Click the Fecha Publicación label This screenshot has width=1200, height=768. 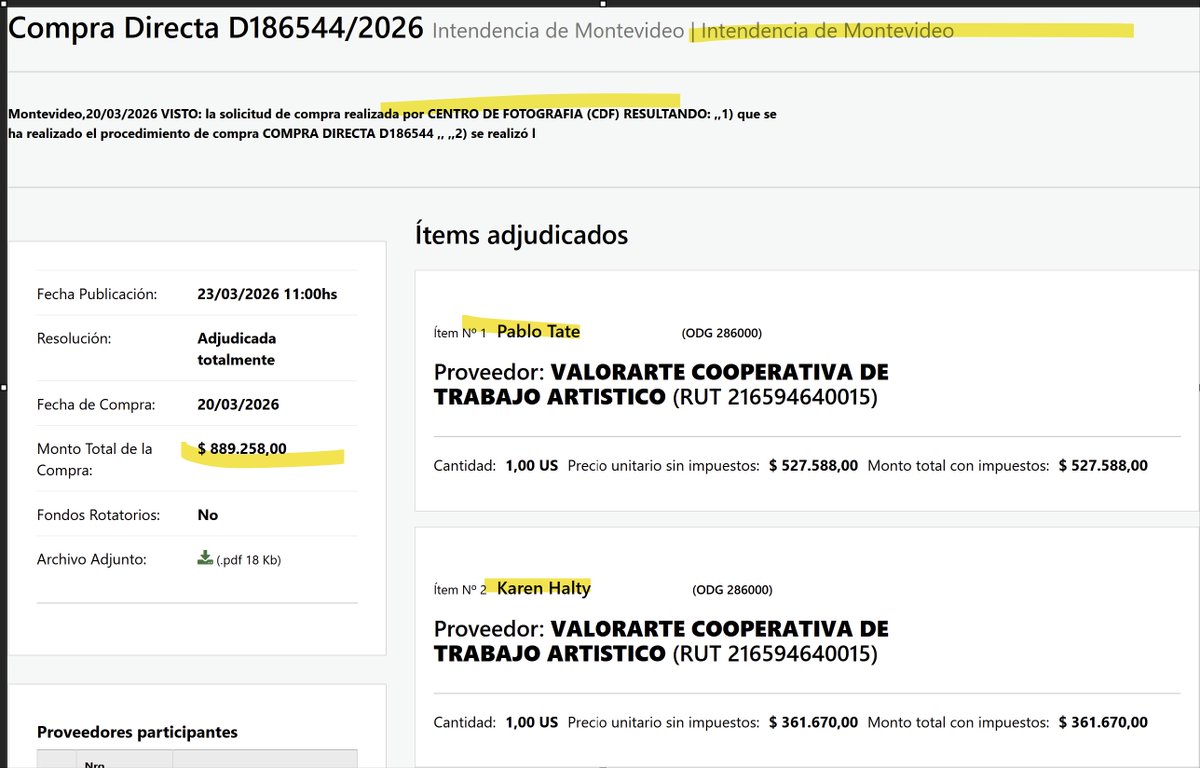coord(97,294)
